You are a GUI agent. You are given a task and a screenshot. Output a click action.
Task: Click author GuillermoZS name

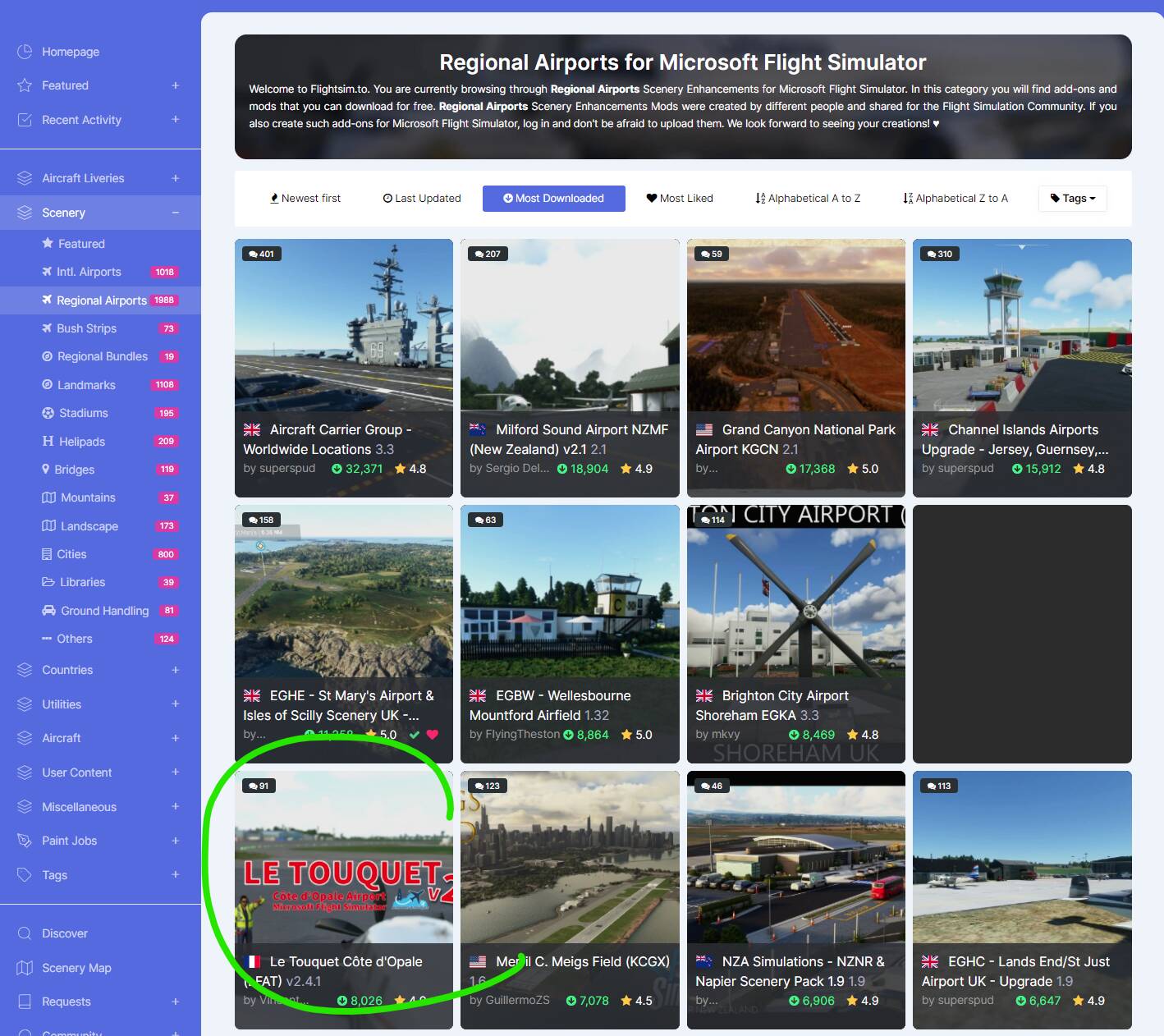517,1001
